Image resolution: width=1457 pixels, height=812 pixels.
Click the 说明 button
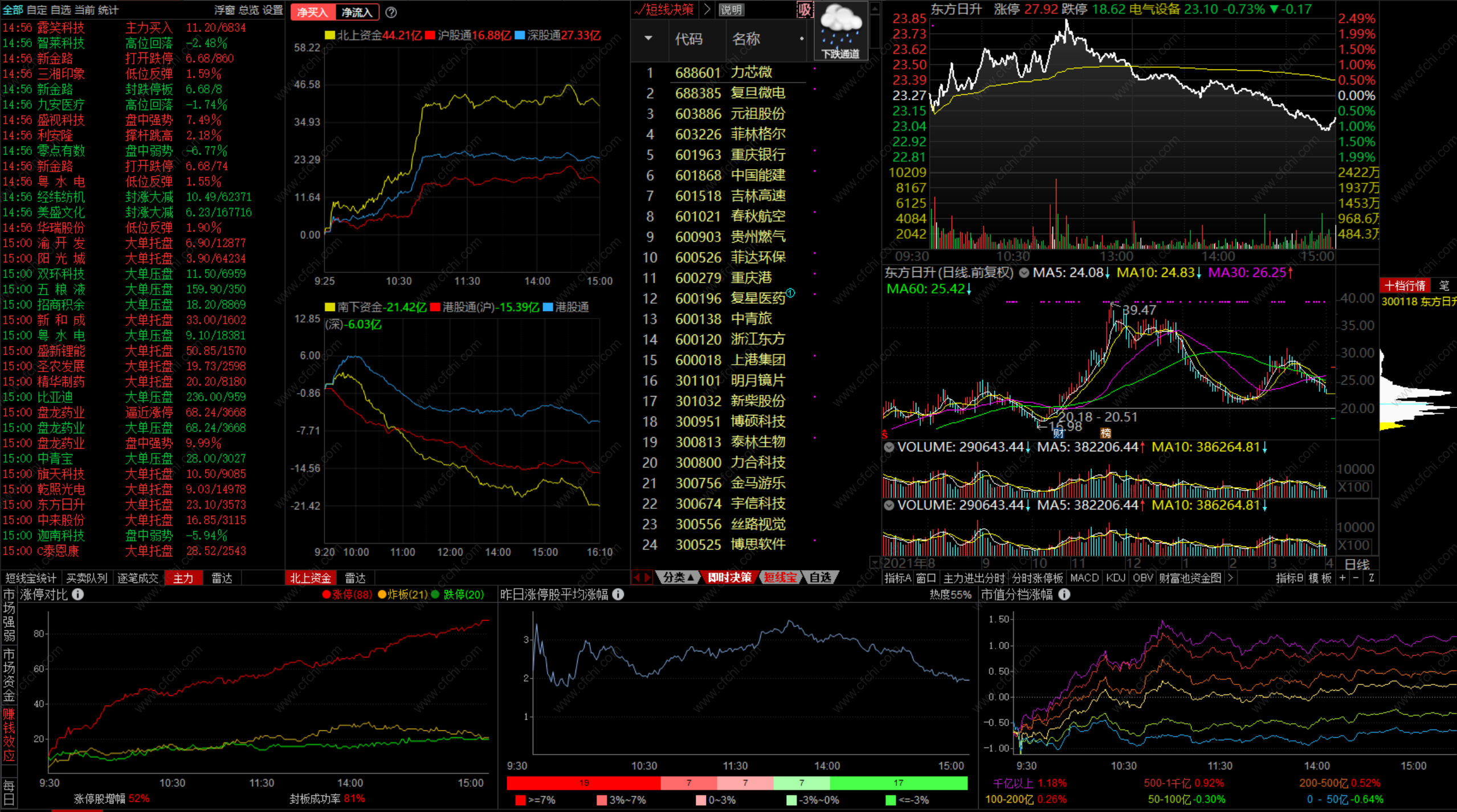(x=731, y=10)
